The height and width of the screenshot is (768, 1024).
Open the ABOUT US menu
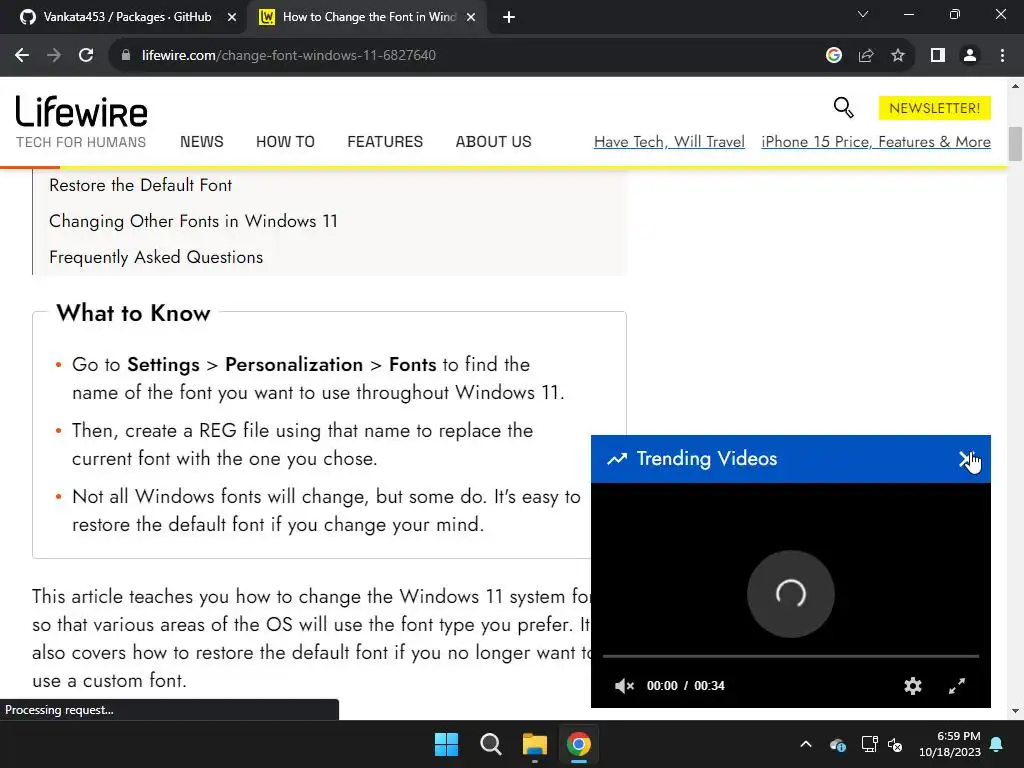(x=494, y=142)
